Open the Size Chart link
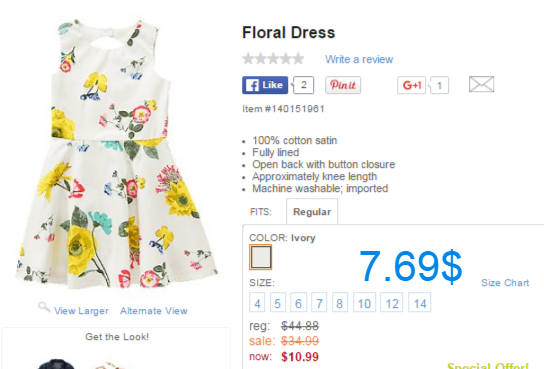The height and width of the screenshot is (369, 544). point(505,283)
